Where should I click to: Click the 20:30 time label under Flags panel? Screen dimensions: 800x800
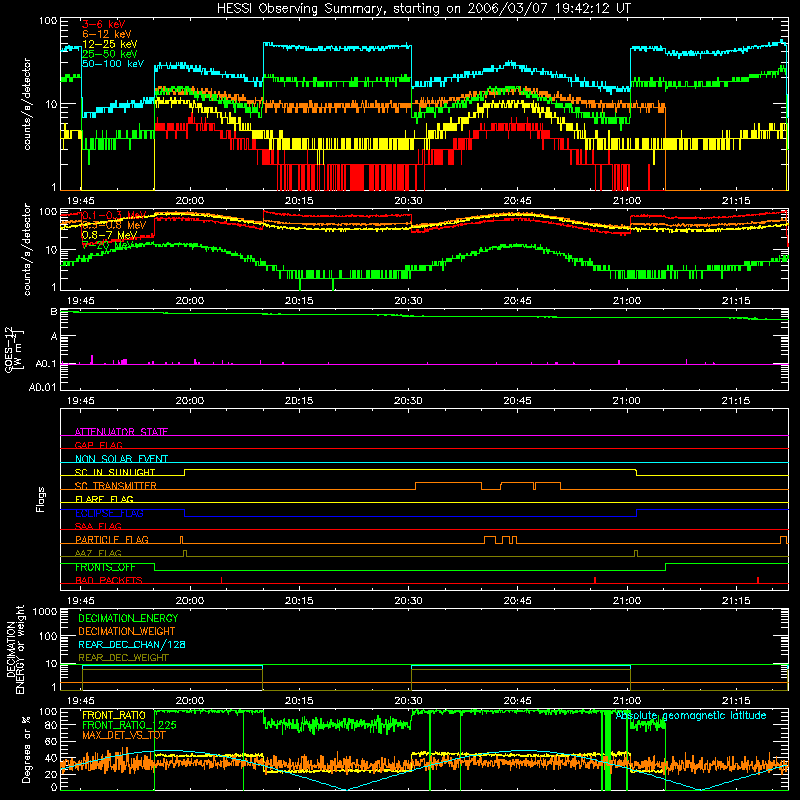pos(408,601)
